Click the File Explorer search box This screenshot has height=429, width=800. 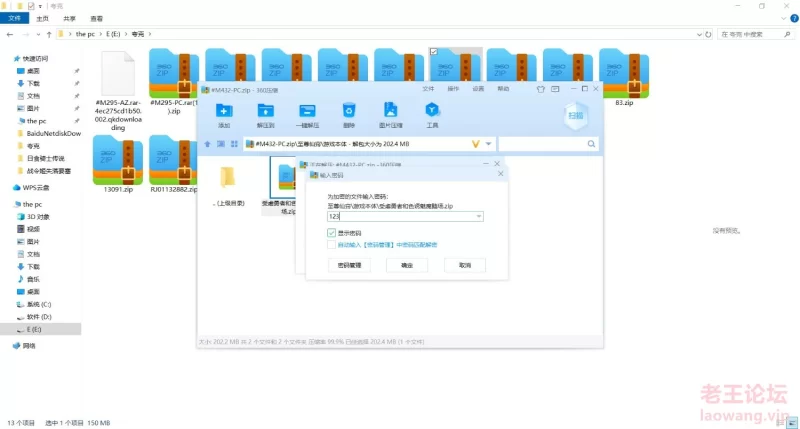[756, 34]
